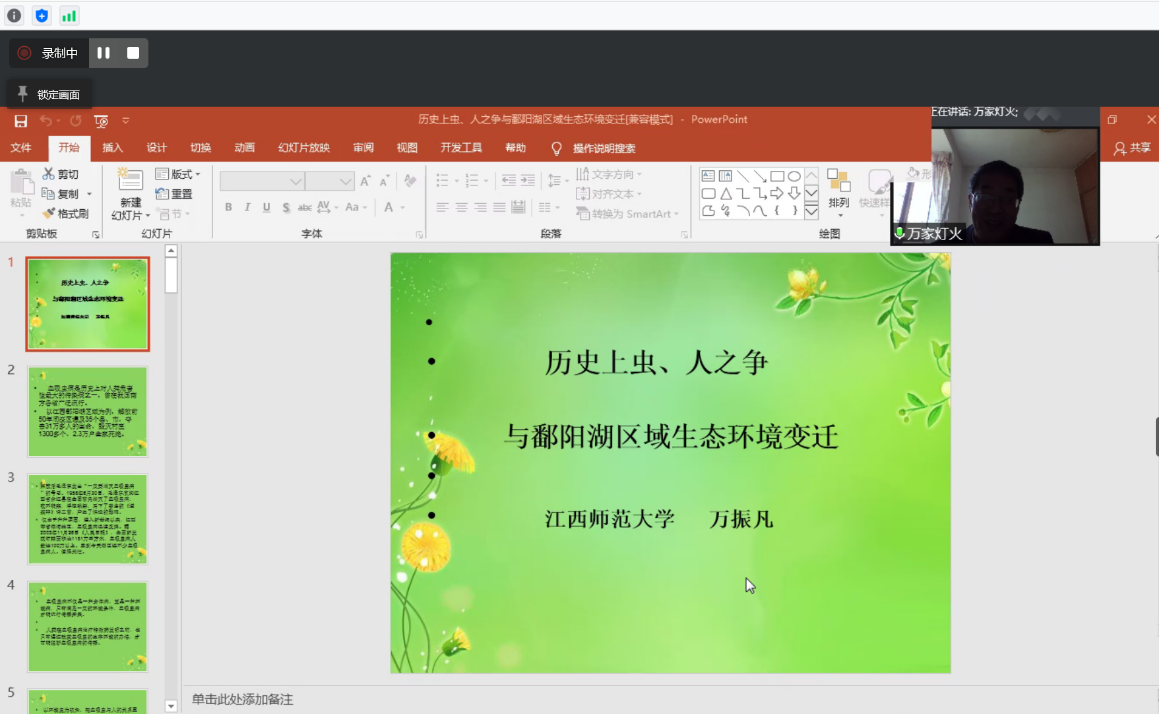Click the Cut (剪切) scissors icon
This screenshot has width=1159, height=714.
pyautogui.click(x=48, y=174)
